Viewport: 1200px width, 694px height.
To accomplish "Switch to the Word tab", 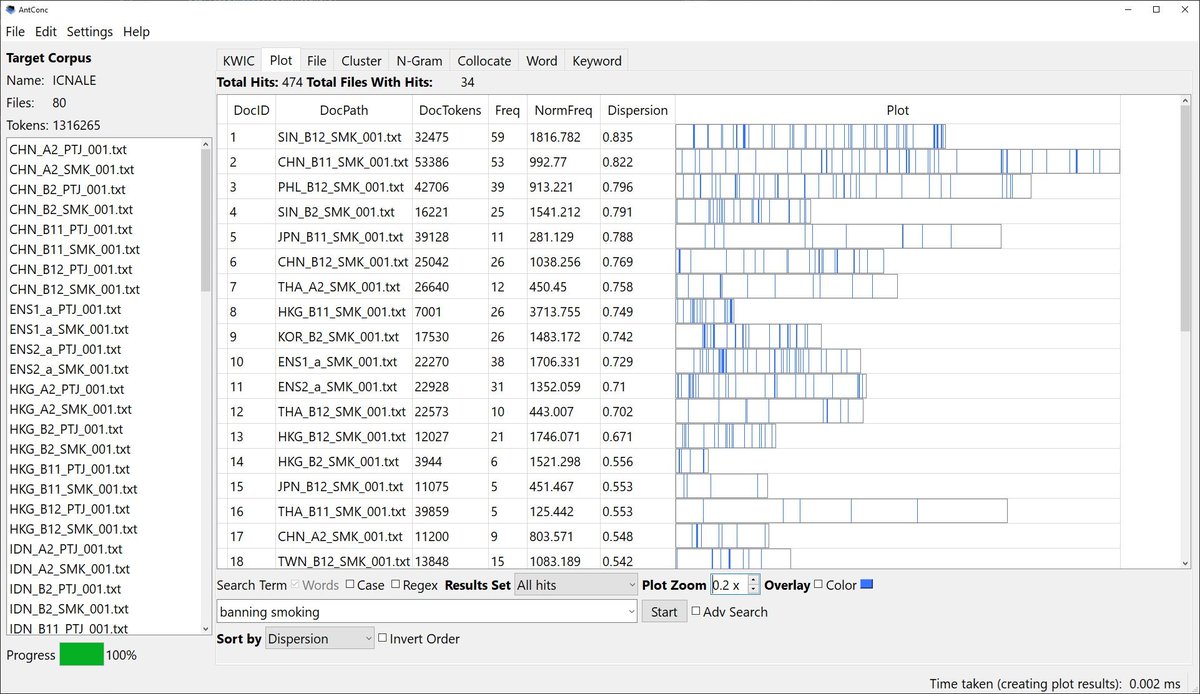I will point(542,61).
